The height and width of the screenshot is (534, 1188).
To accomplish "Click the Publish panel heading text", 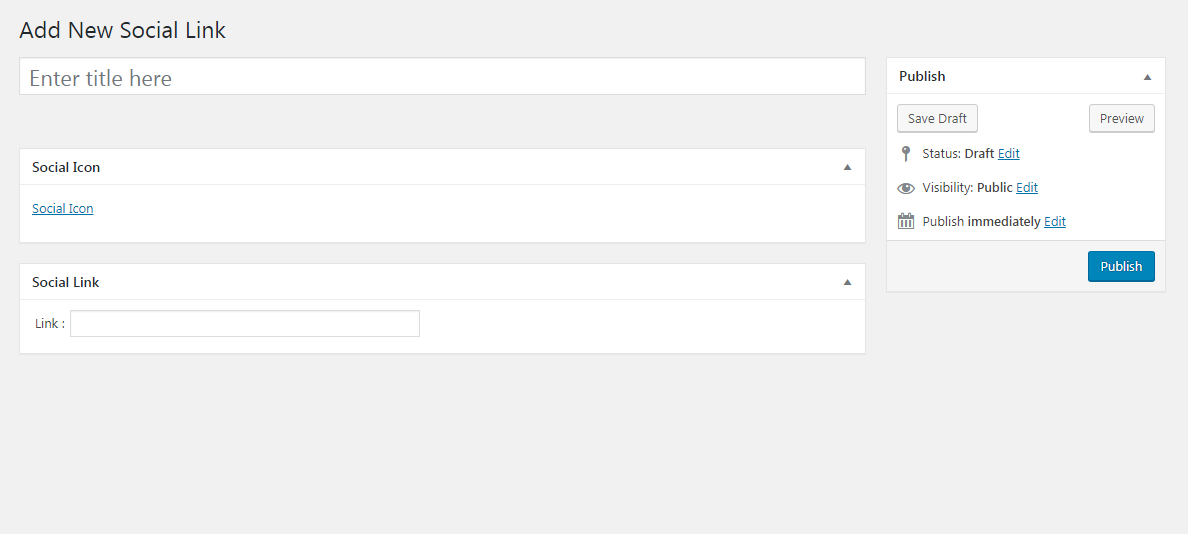I will point(922,77).
